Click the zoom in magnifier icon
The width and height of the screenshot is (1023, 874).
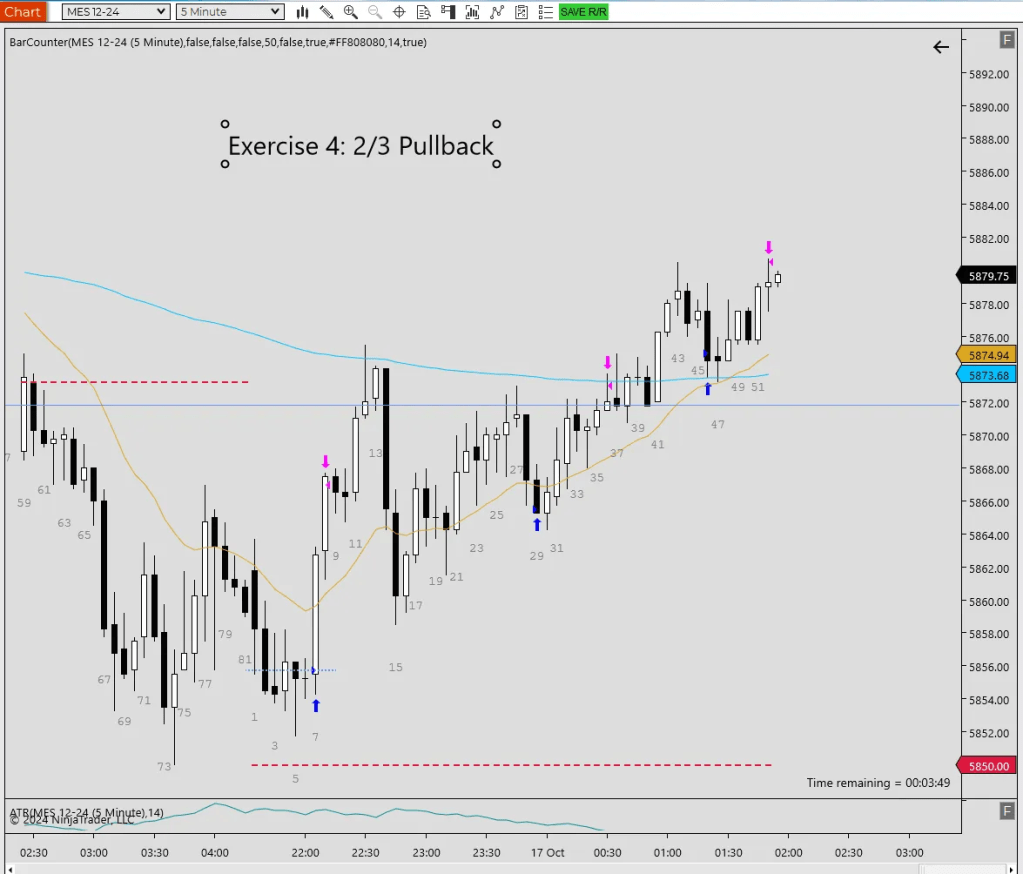tap(351, 12)
